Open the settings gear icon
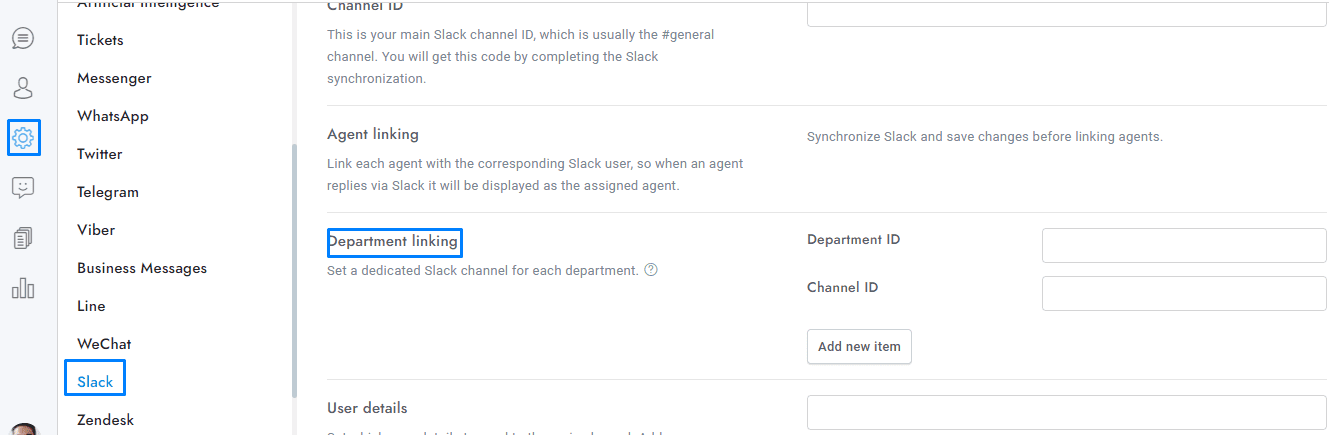This screenshot has height=435, width=1329. point(24,137)
